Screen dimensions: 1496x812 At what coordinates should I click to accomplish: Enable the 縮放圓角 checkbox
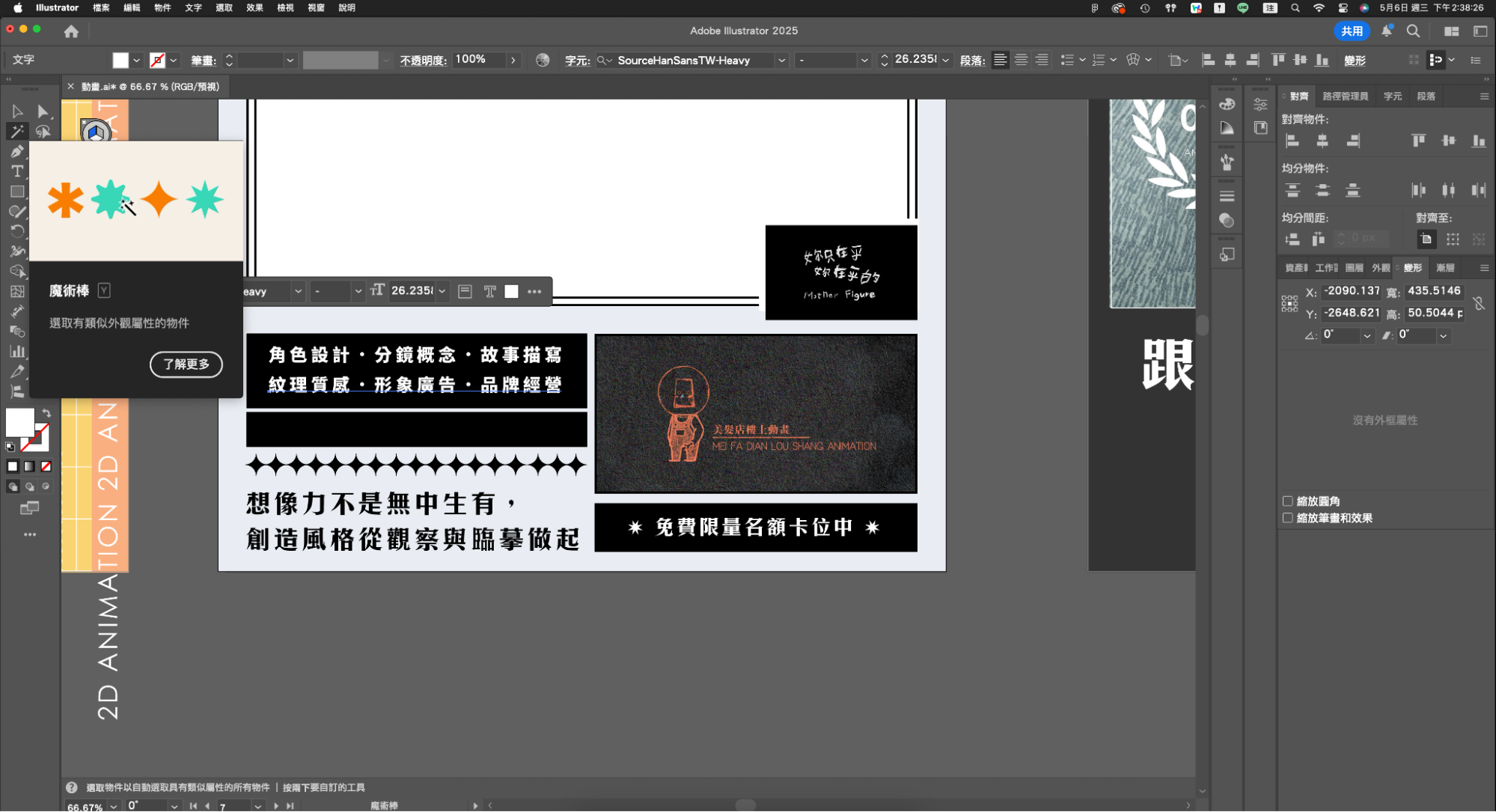pos(1288,501)
